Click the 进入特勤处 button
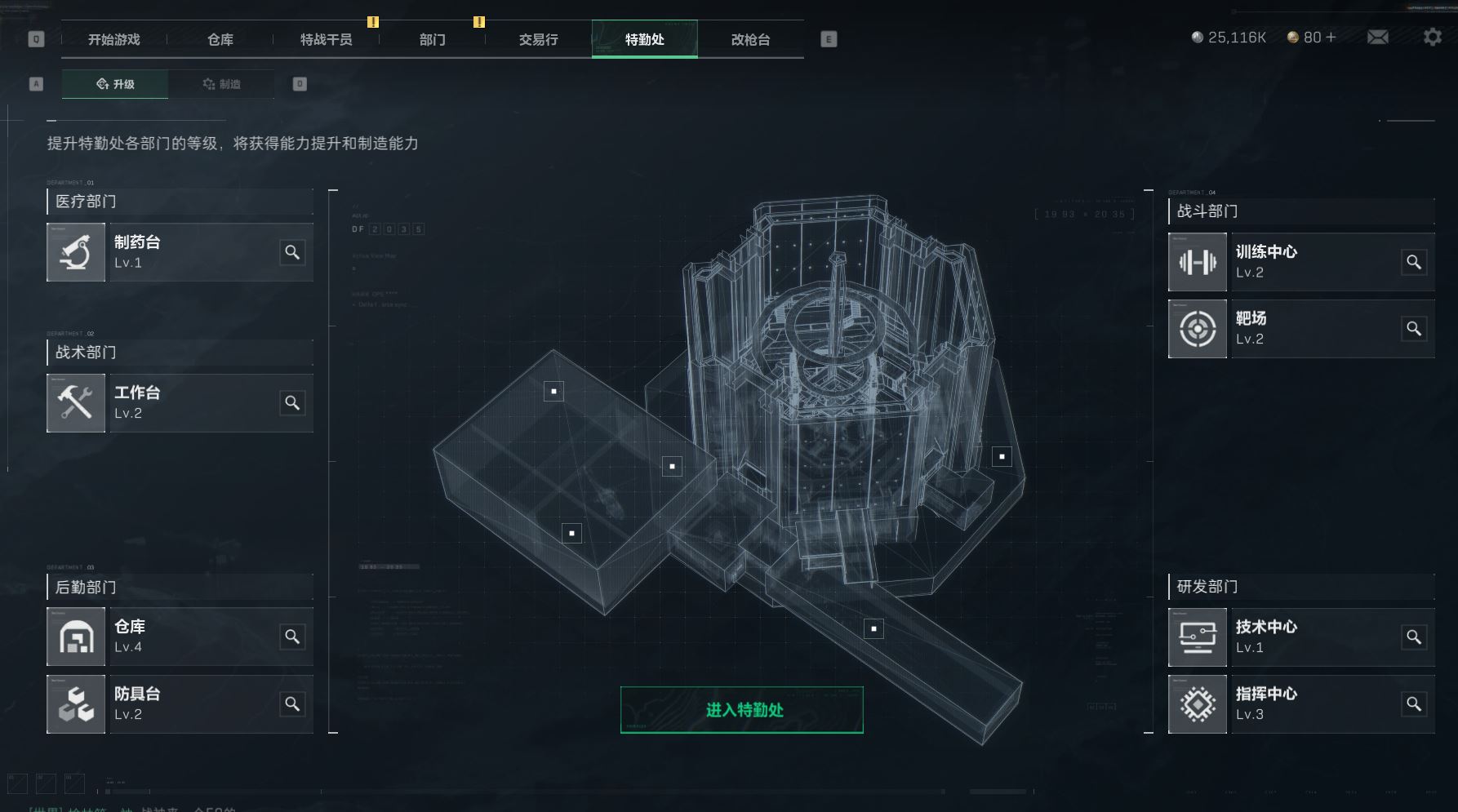The width and height of the screenshot is (1458, 812). (742, 710)
